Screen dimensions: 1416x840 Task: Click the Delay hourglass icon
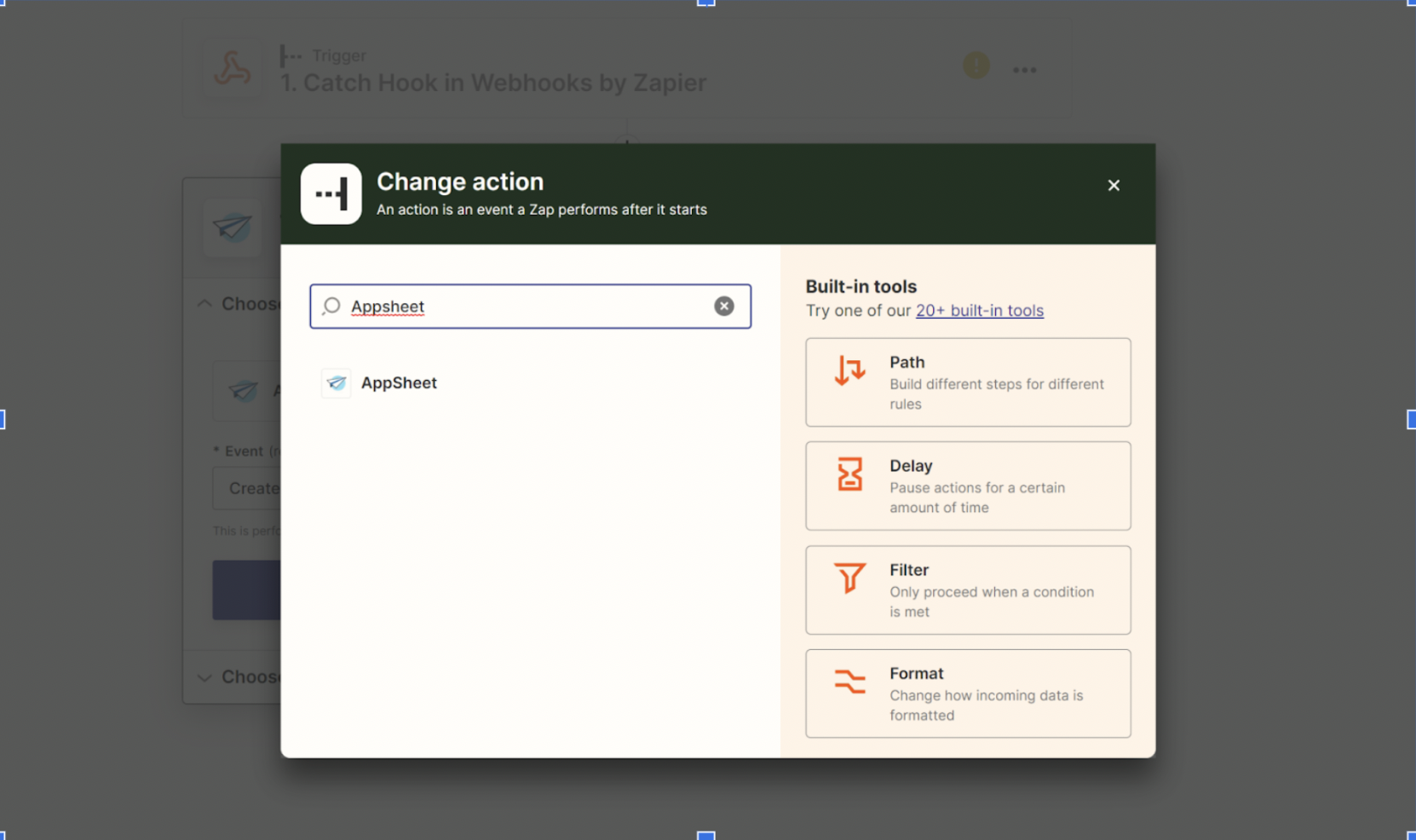(x=849, y=475)
